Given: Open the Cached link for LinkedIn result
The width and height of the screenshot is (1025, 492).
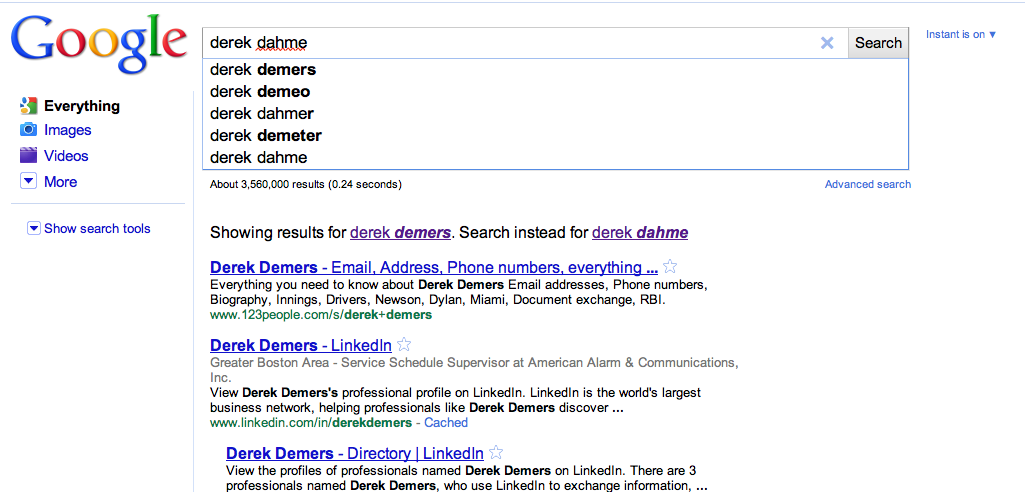Looking at the screenshot, I should tap(446, 423).
